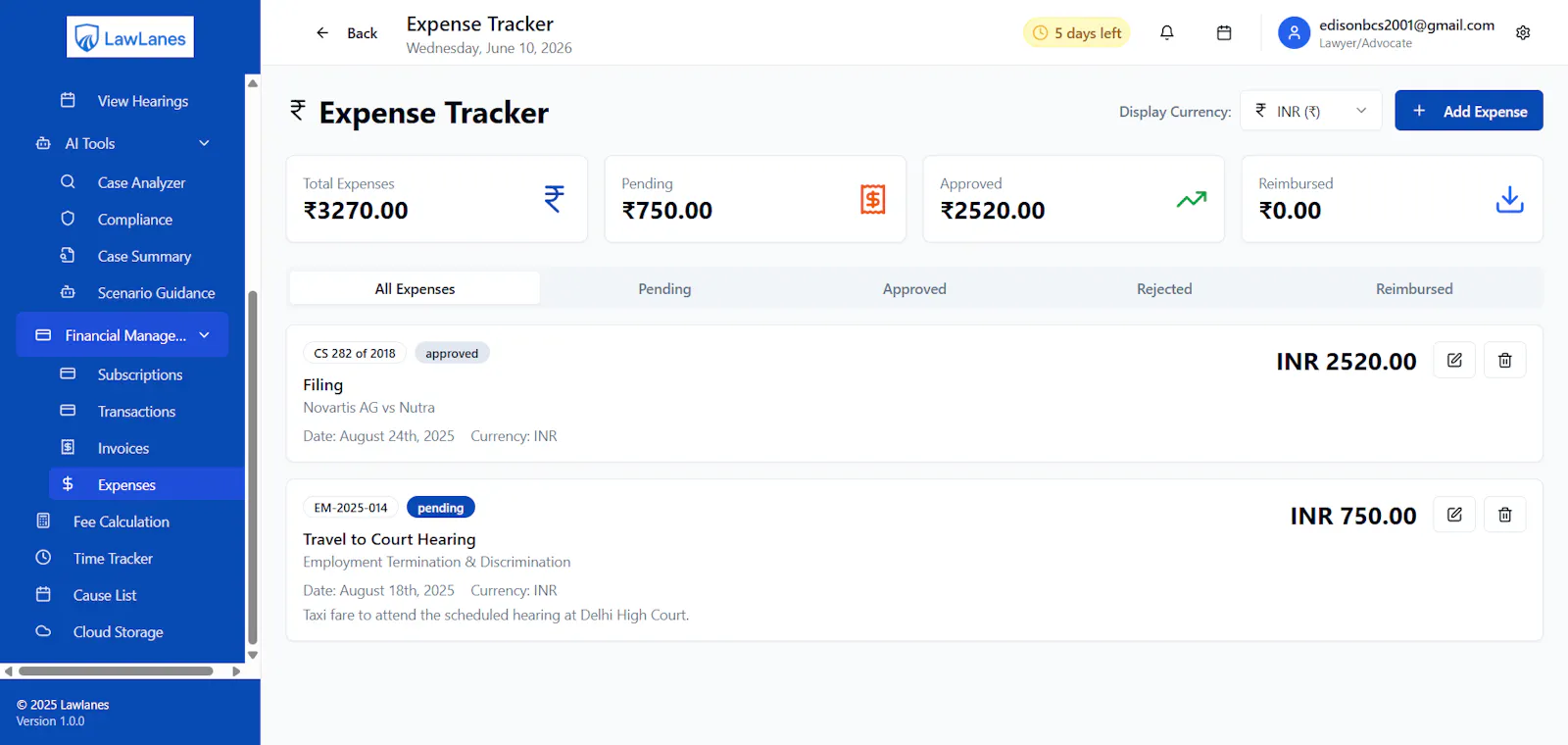Click the Cause List calendar icon

click(43, 594)
